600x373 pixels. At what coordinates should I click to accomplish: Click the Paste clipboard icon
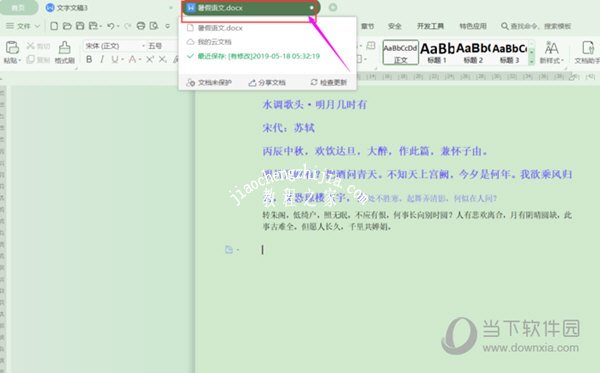(x=12, y=47)
